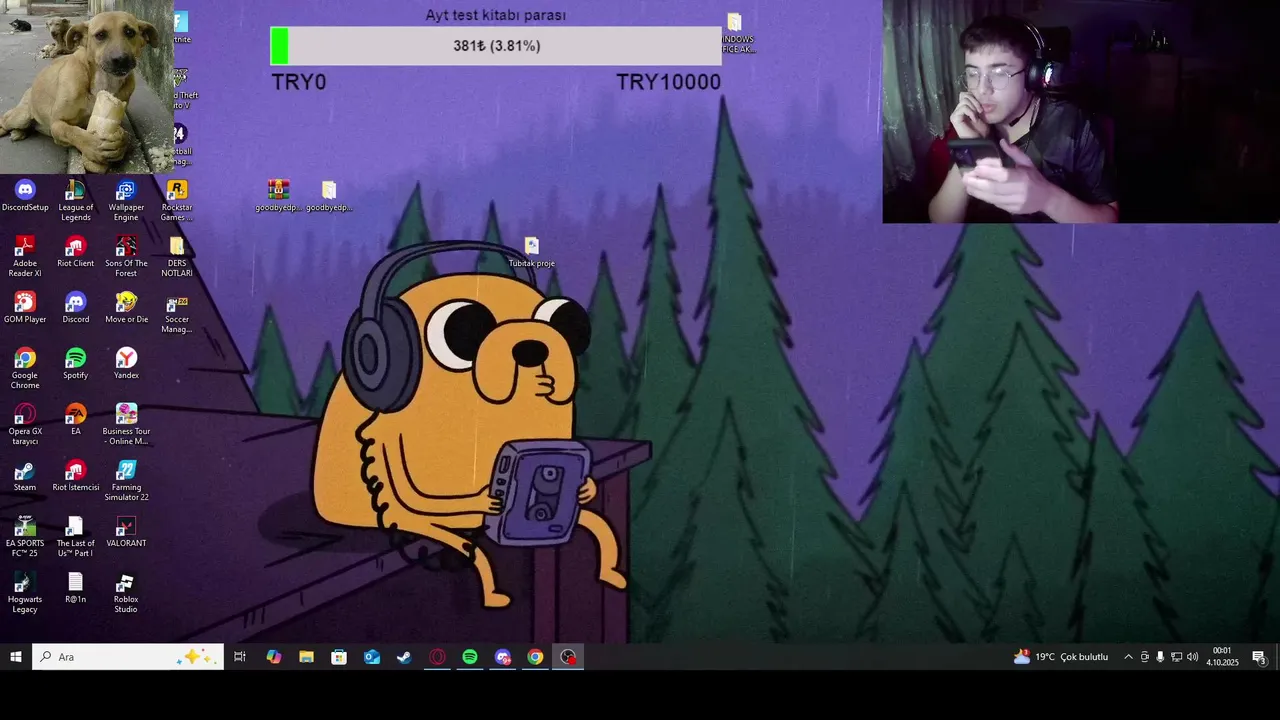
Task: Open the DiscordSetup desktop icon
Action: point(25,195)
